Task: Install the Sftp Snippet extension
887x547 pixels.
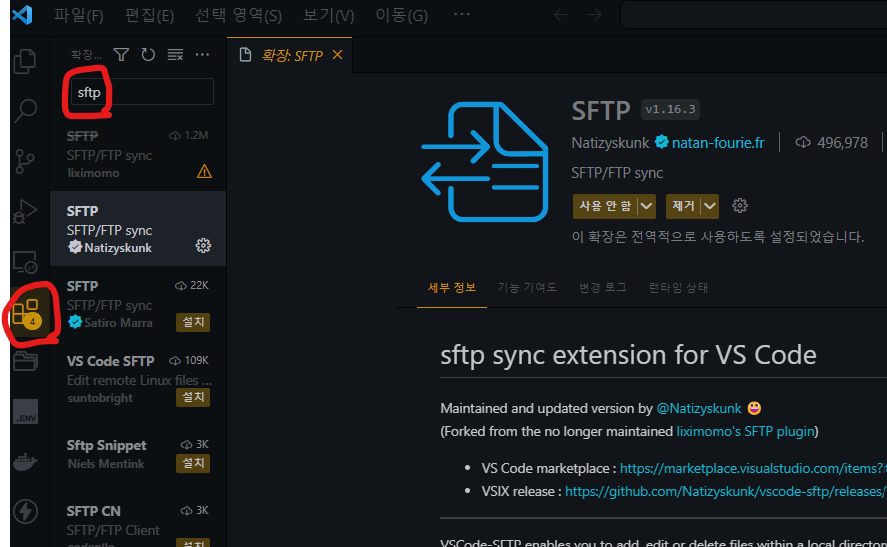Action: point(193,463)
